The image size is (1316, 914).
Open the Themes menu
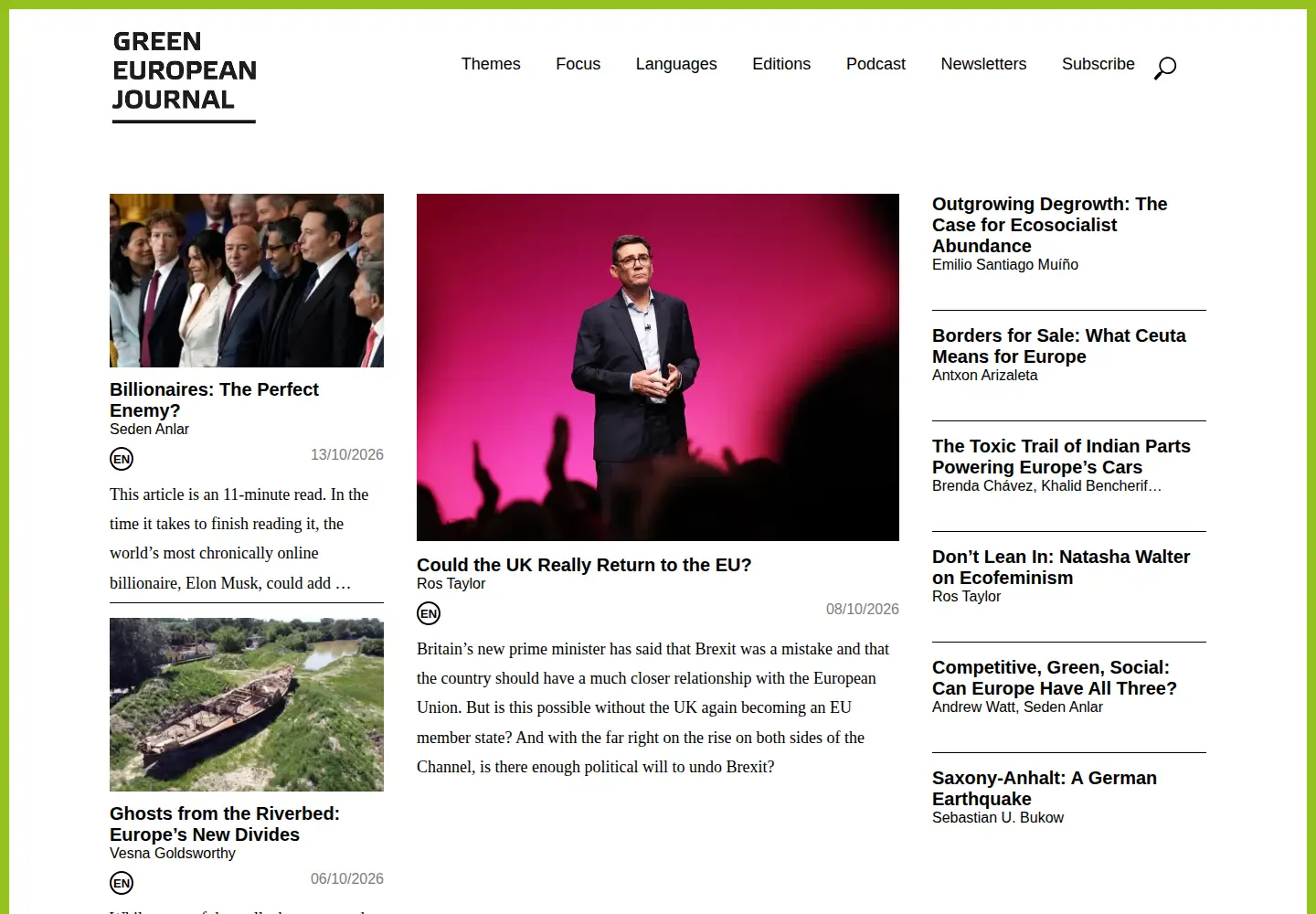point(491,64)
